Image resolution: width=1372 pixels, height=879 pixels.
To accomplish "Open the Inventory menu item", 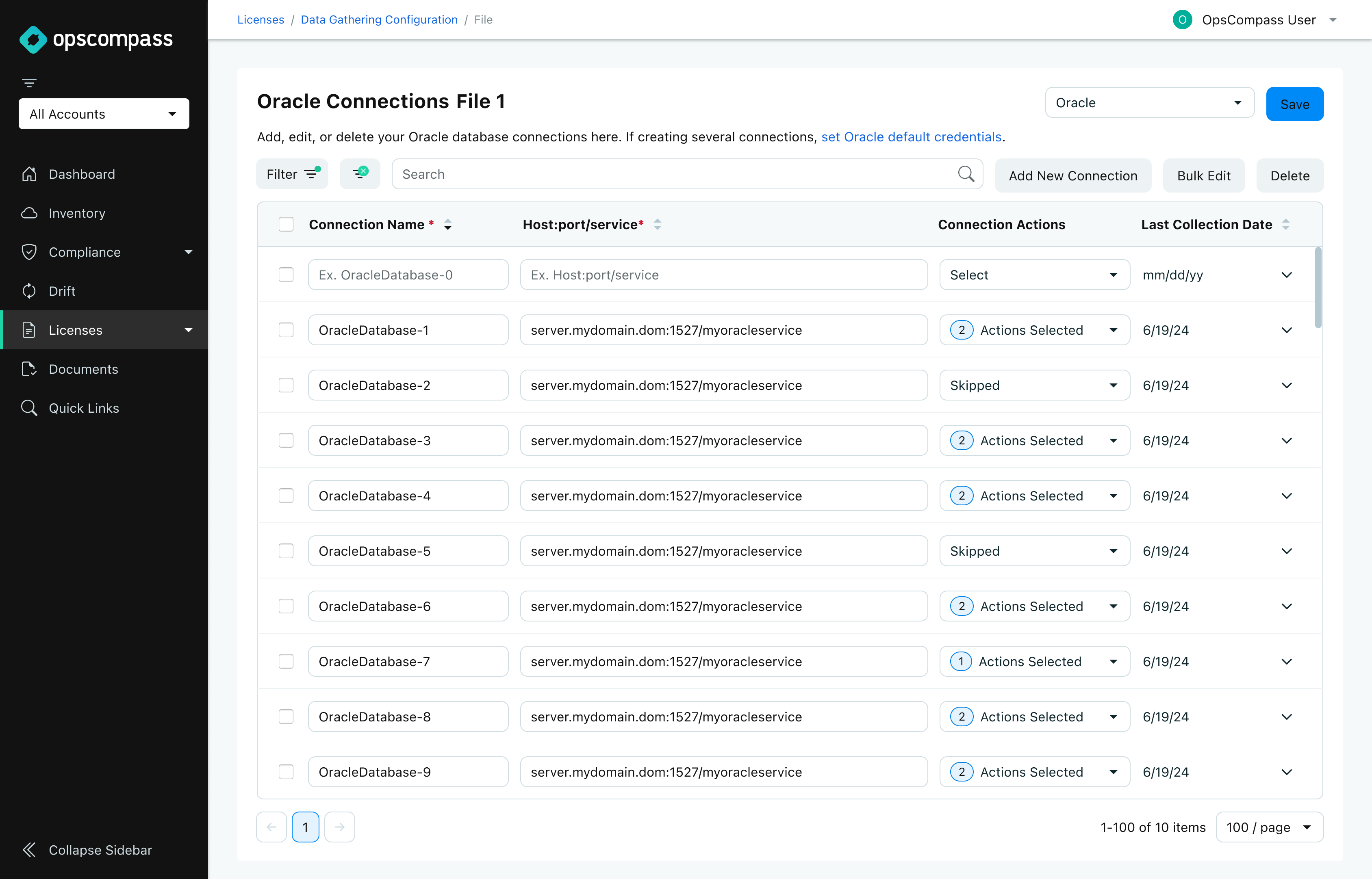I will pos(77,213).
